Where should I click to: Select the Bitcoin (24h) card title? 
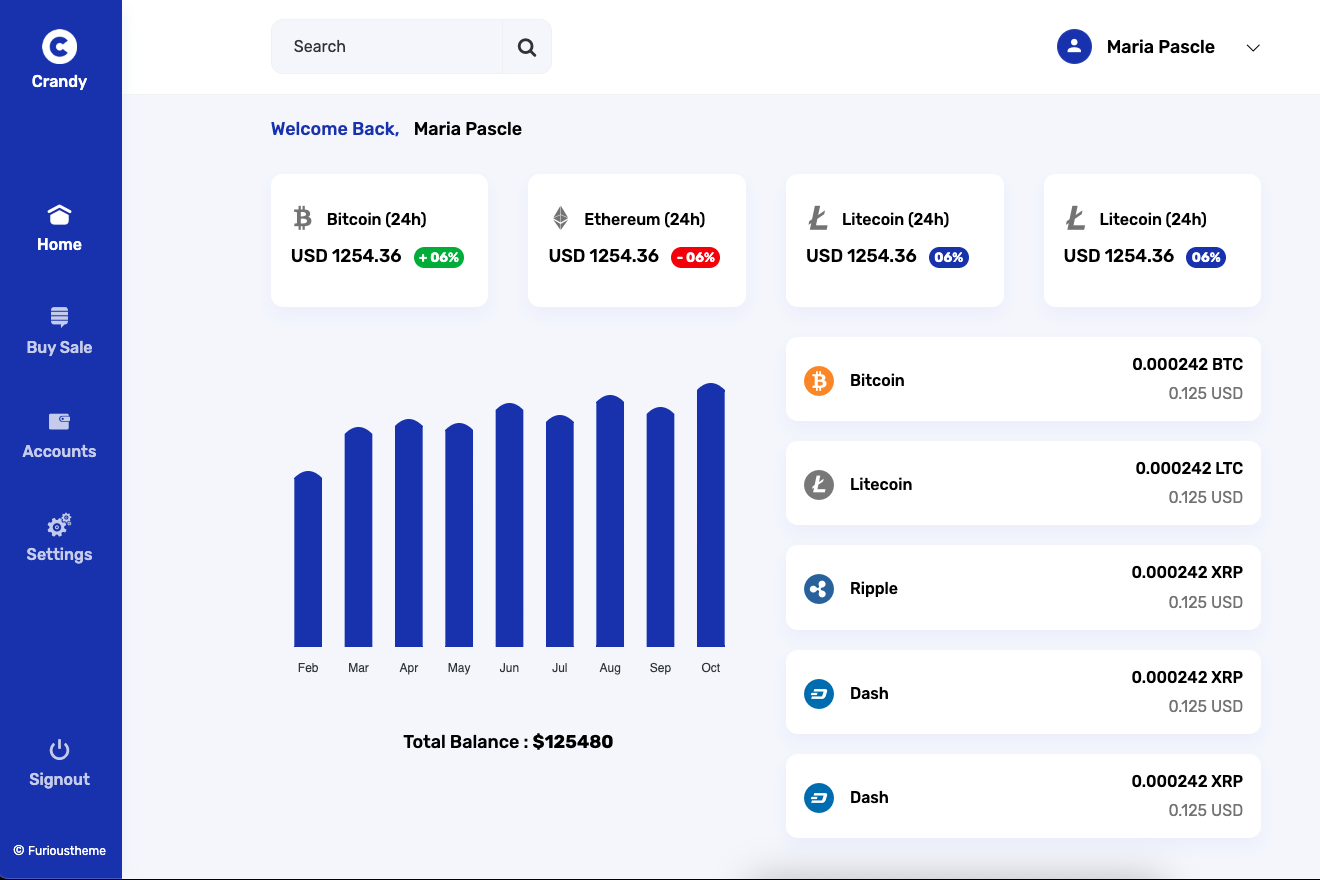(x=377, y=219)
